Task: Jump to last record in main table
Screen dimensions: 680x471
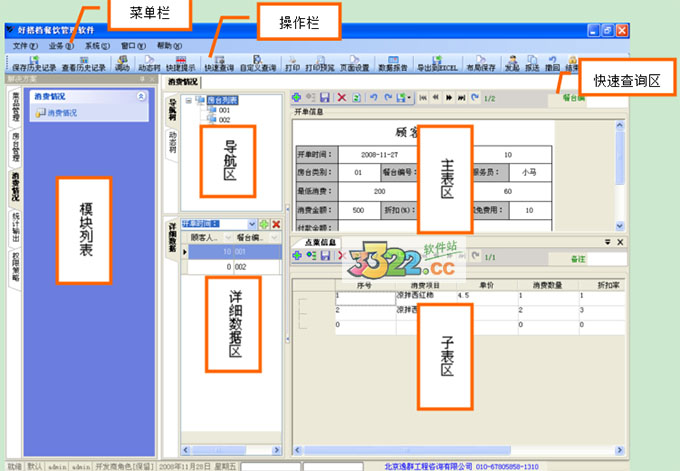Action: pyautogui.click(x=462, y=98)
